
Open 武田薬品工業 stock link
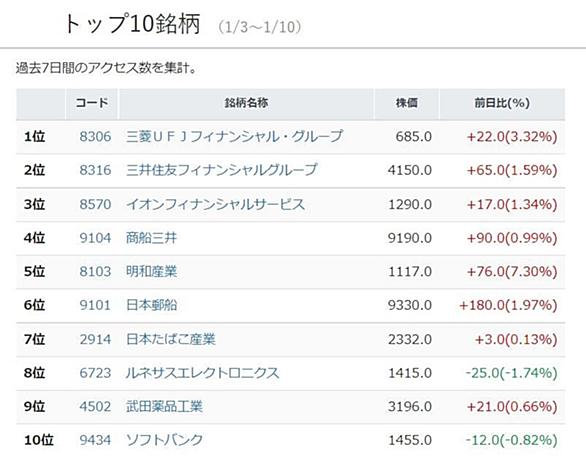tap(164, 406)
